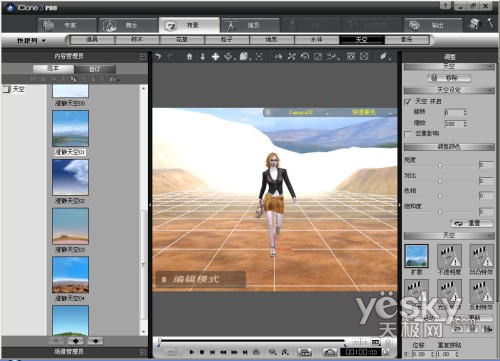The image size is (500, 361).
Task: Select the rotate object tool icon
Action: (305, 57)
